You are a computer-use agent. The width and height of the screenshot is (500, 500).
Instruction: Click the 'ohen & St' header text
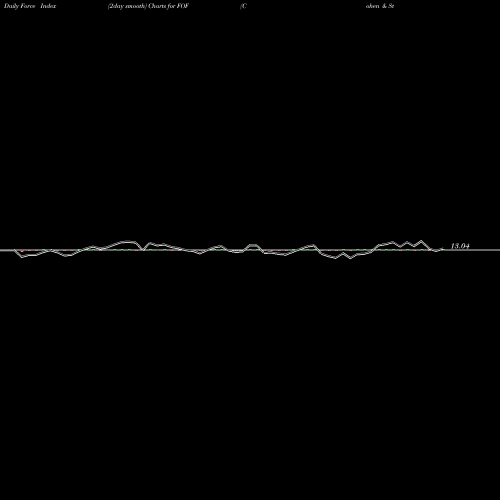tap(380, 6)
